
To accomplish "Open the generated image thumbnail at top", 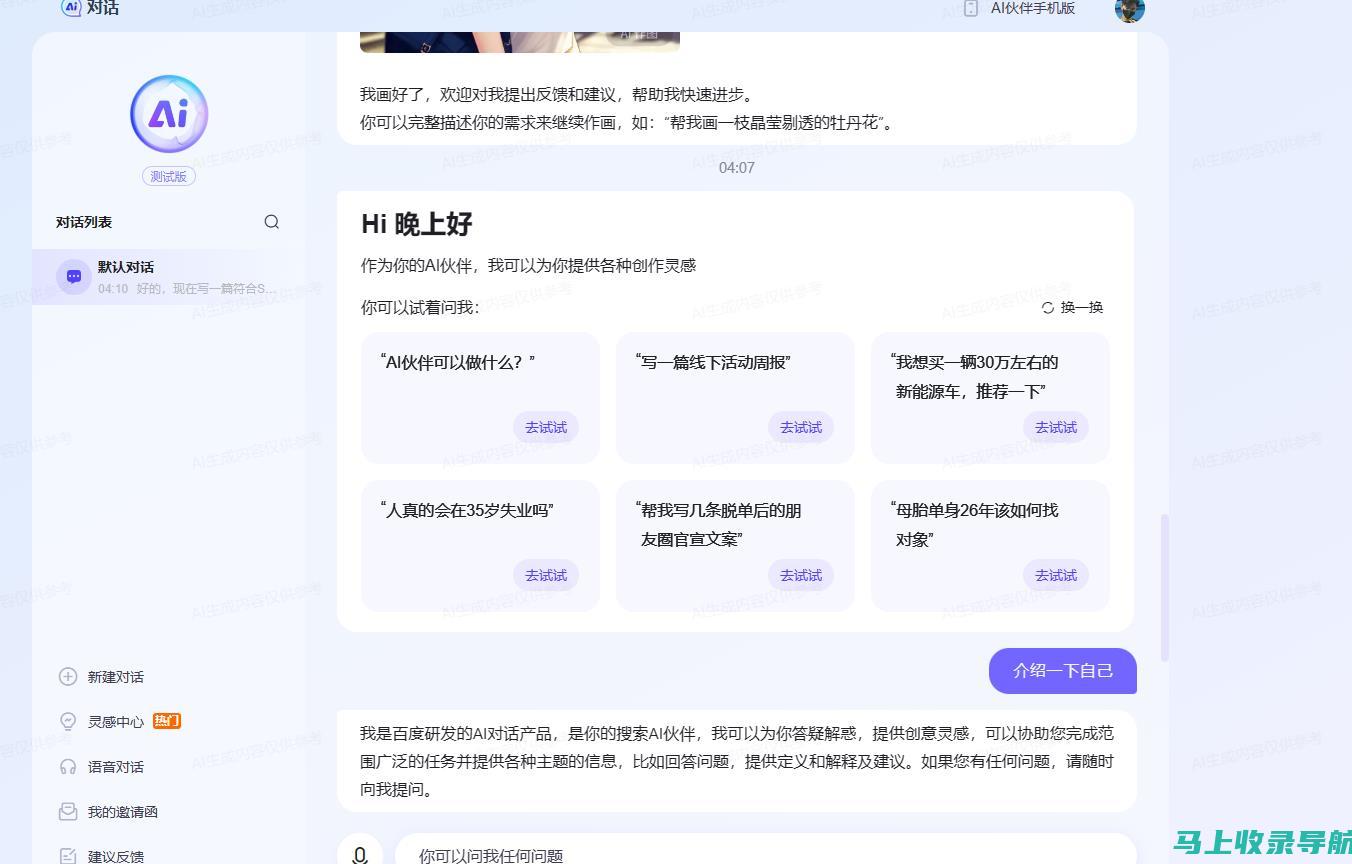I will [x=520, y=41].
